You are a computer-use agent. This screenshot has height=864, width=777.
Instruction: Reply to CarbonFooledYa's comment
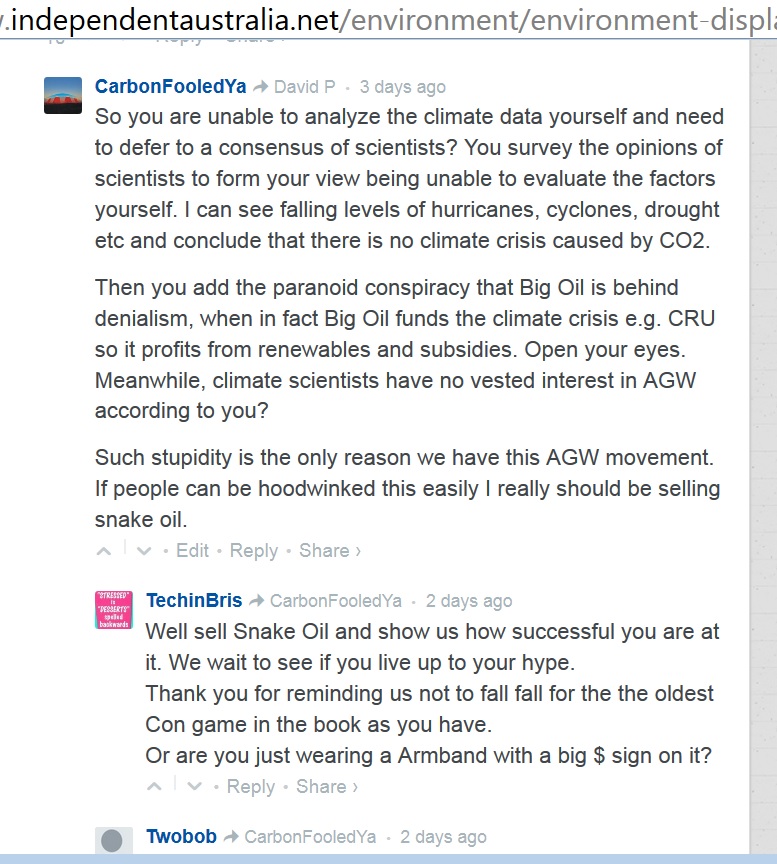tap(254, 550)
